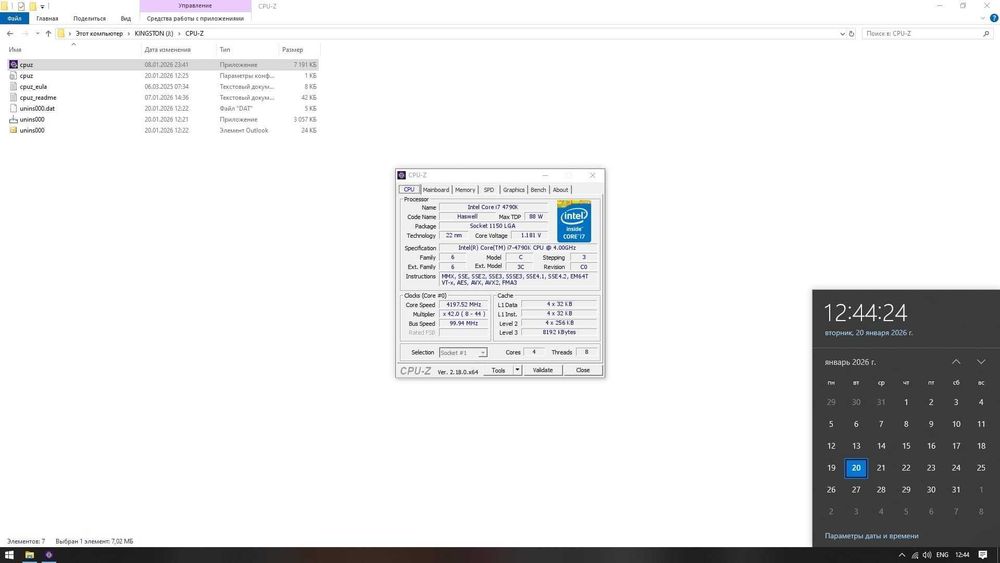Click Этот компьютер in the address breadcrumb

(x=99, y=33)
